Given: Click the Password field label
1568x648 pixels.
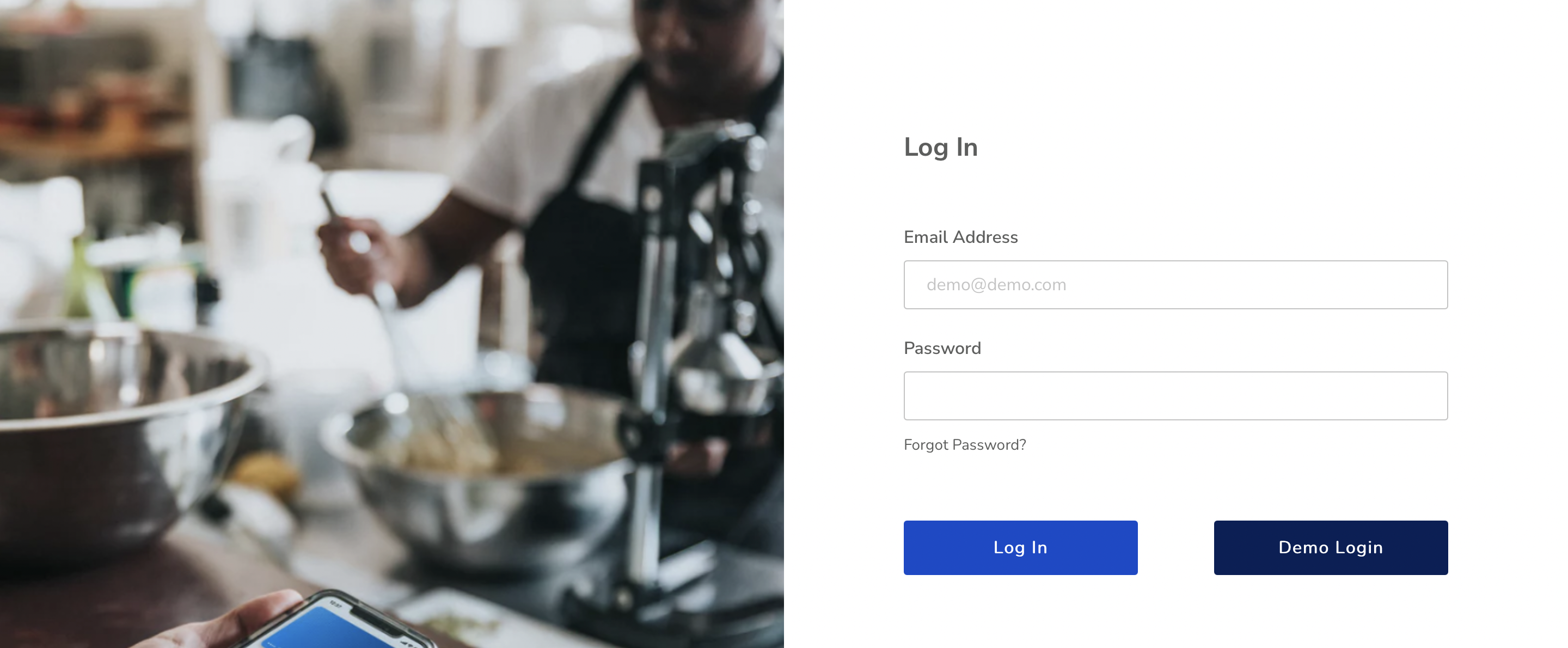Looking at the screenshot, I should 942,349.
